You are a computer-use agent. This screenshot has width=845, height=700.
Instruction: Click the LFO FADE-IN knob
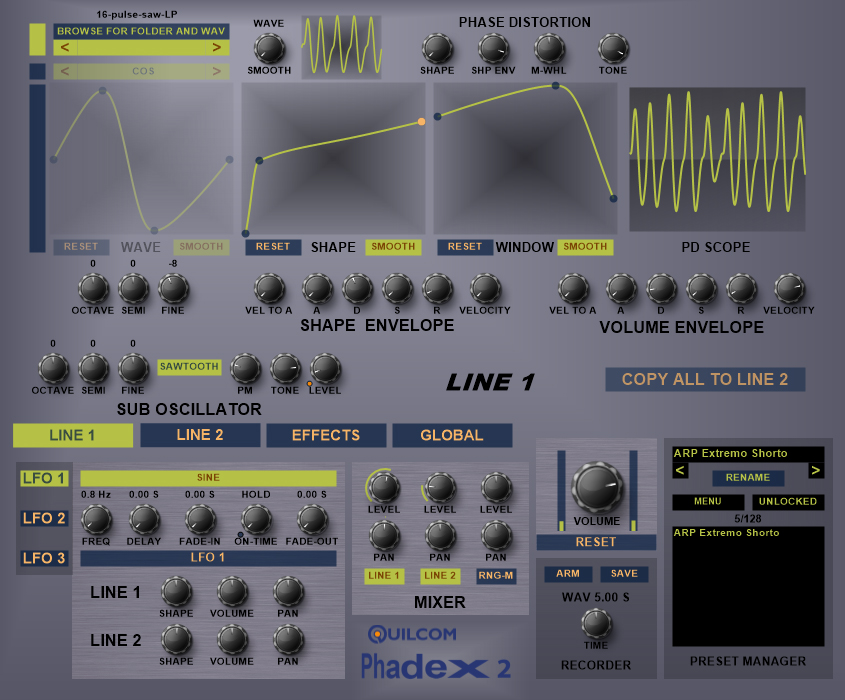pos(200,521)
